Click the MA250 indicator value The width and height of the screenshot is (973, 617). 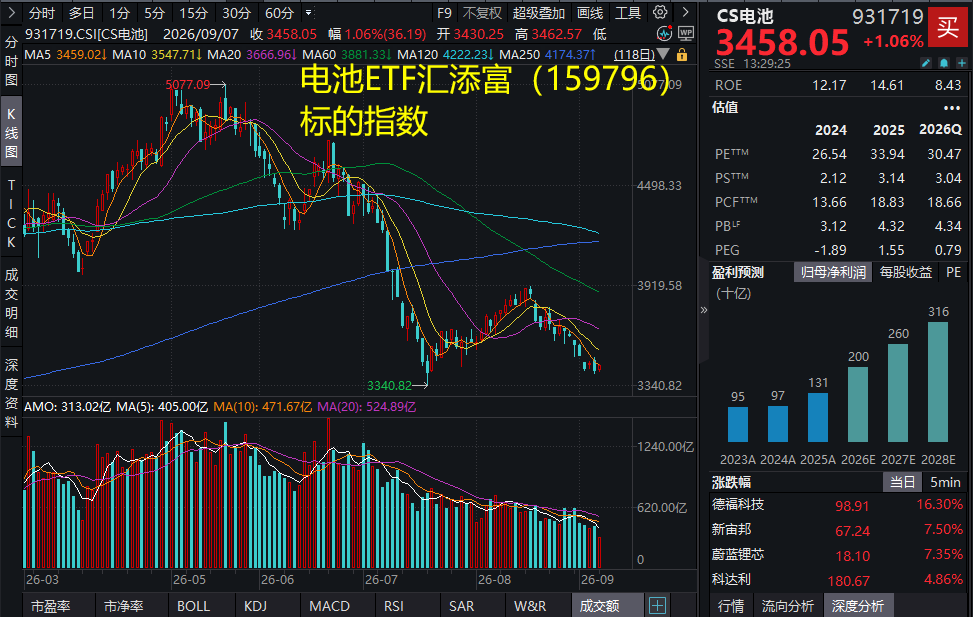570,55
